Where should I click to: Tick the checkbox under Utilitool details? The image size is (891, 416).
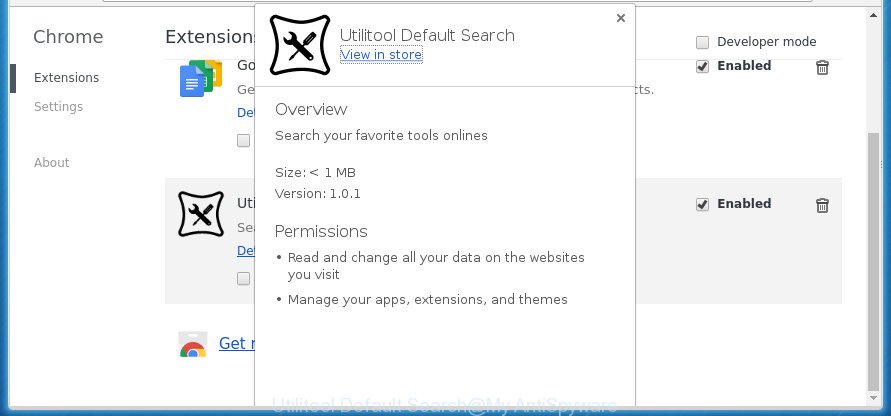point(243,278)
